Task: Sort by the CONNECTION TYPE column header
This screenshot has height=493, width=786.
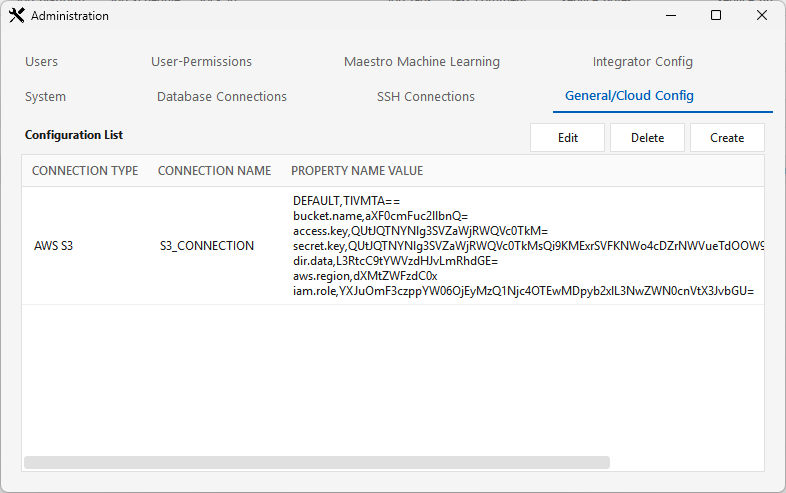Action: point(85,171)
